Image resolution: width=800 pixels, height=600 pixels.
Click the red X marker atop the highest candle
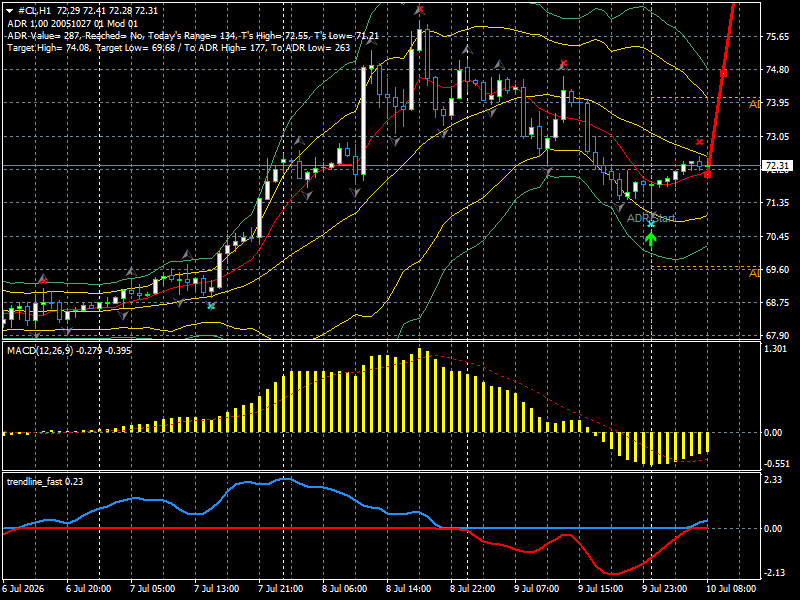click(419, 10)
